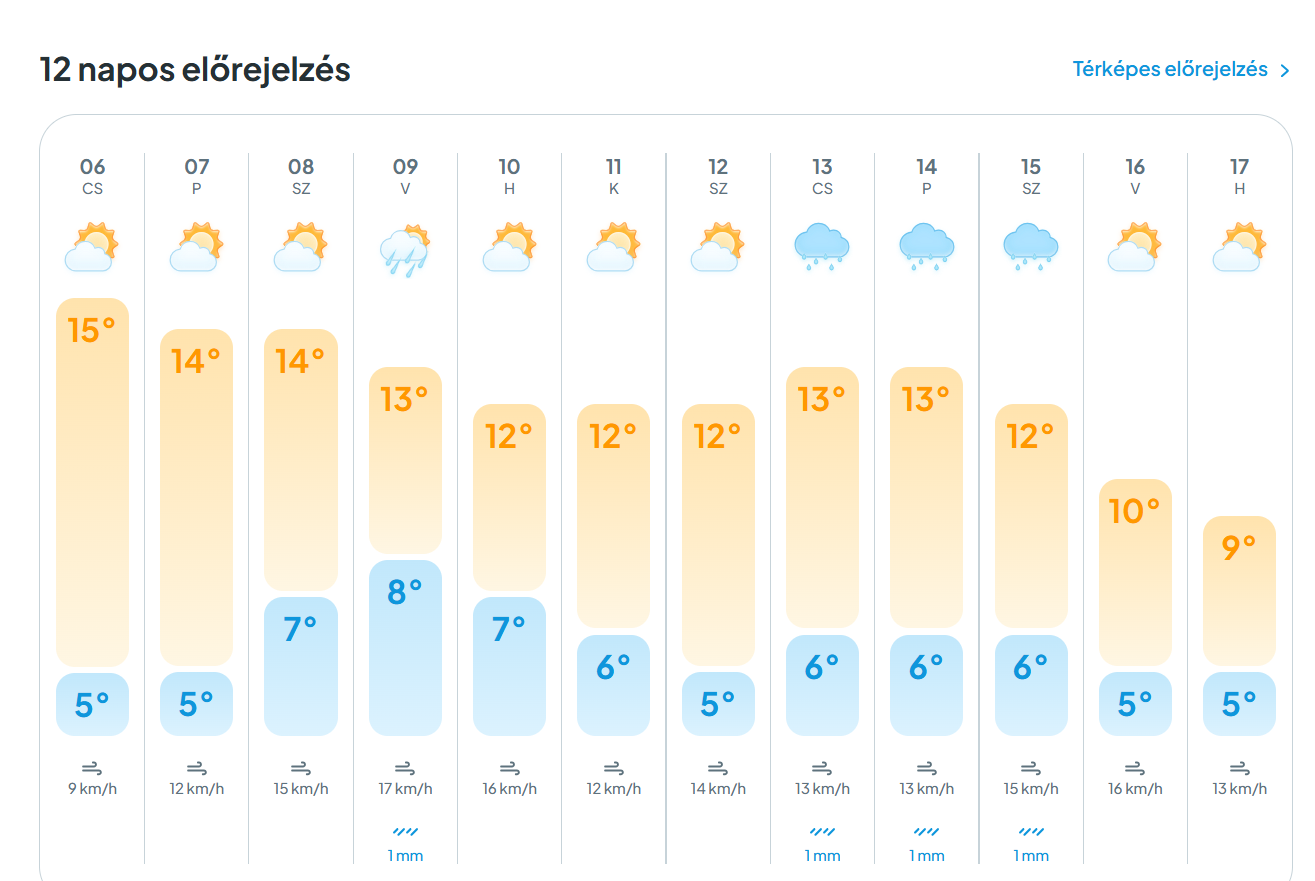Screen dimensions: 1315x881
Task: Click the 1 mm precipitation label for day 09
Action: (x=405, y=856)
